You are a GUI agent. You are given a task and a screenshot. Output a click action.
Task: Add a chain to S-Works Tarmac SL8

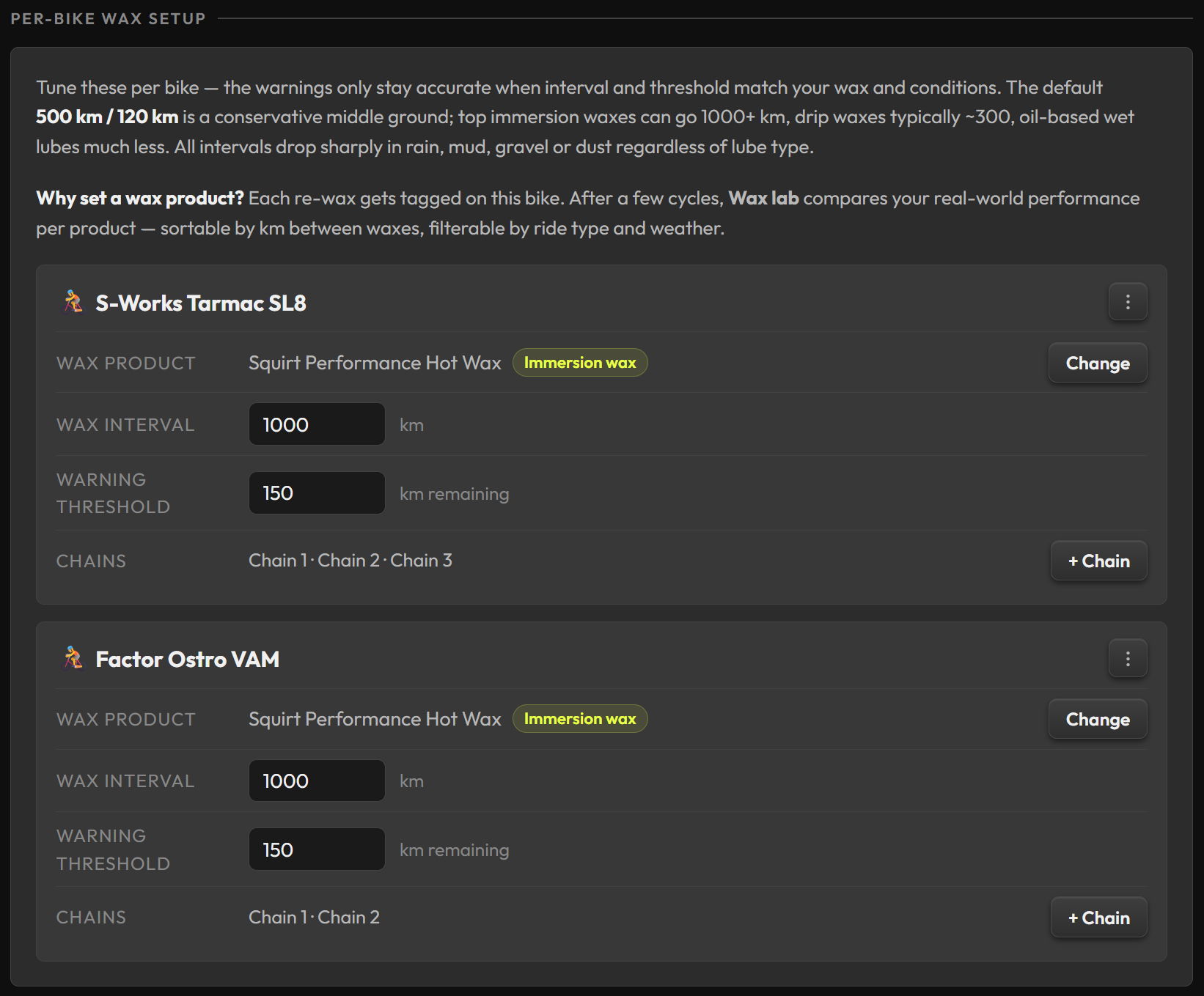click(x=1099, y=561)
